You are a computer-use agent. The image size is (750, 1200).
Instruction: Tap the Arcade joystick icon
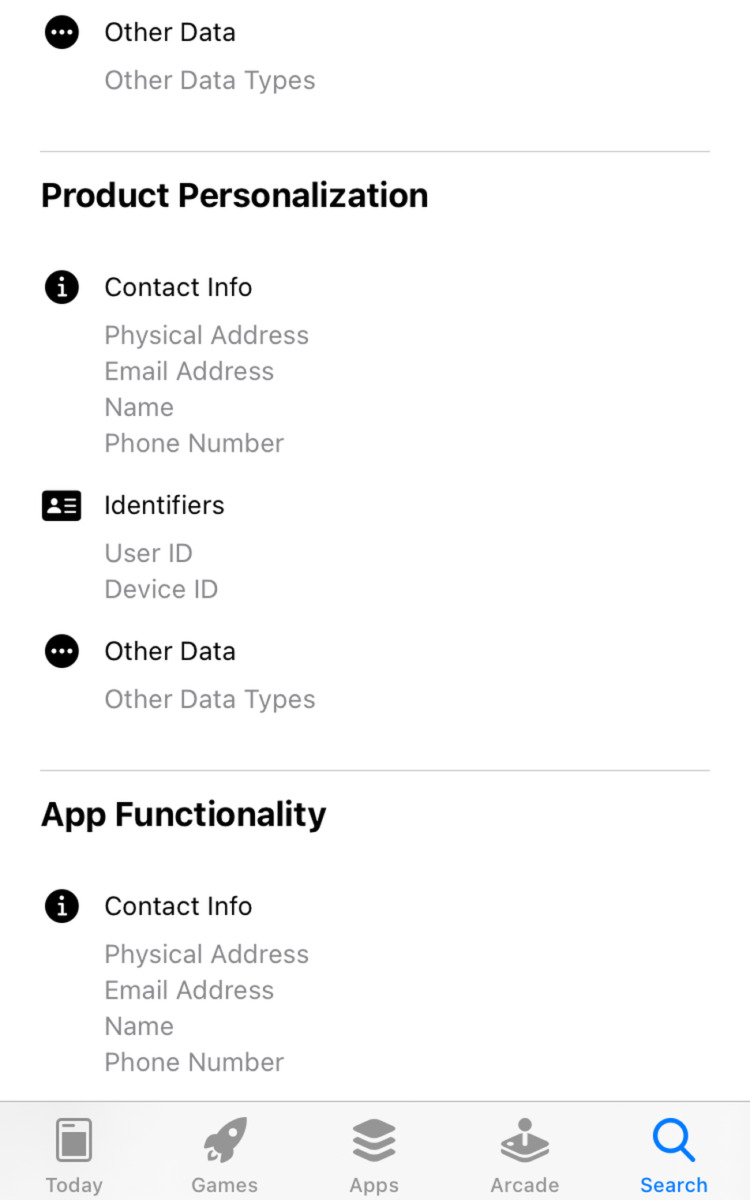pos(524,1141)
